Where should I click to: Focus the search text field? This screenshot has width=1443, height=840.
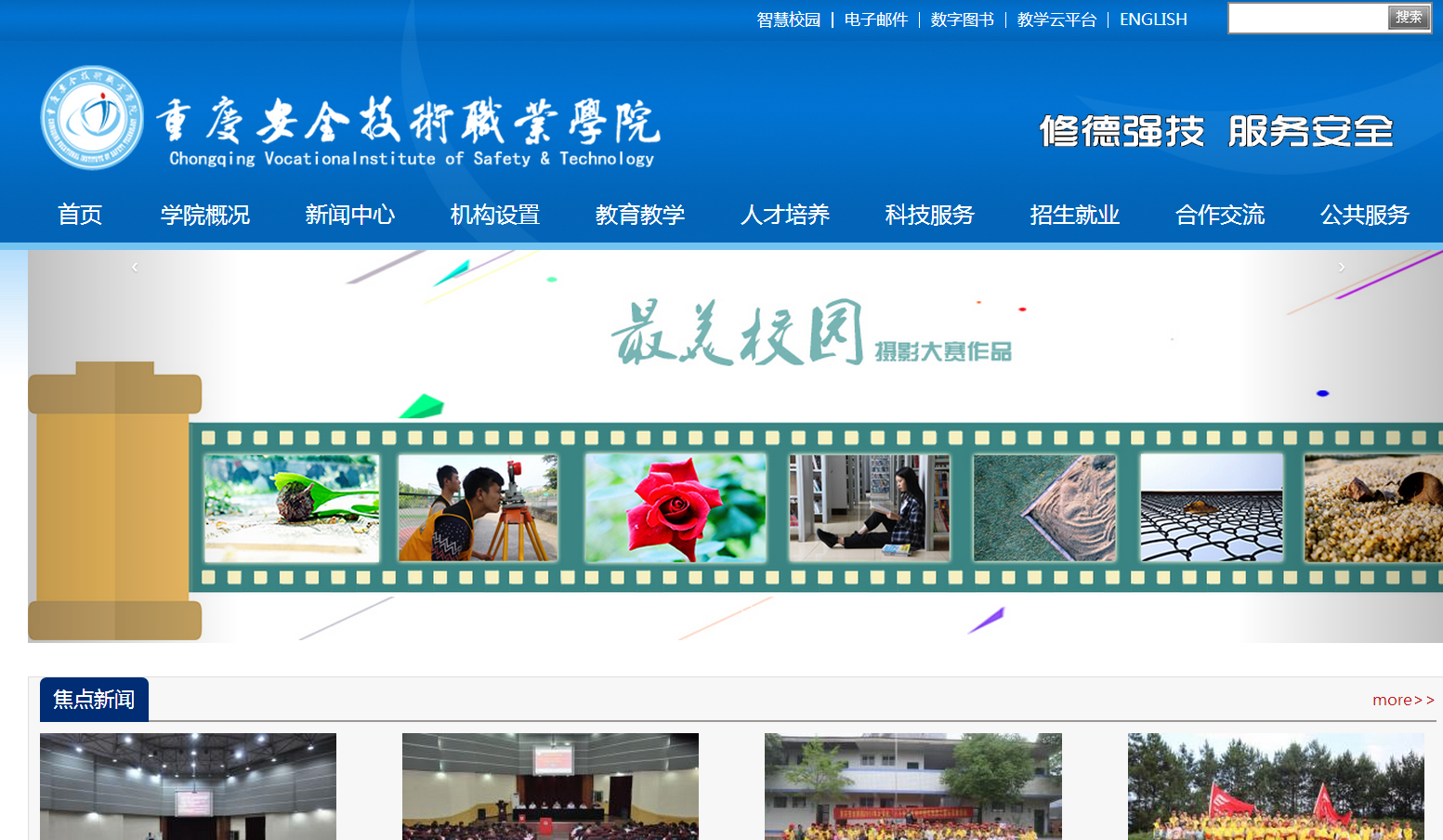click(1307, 19)
